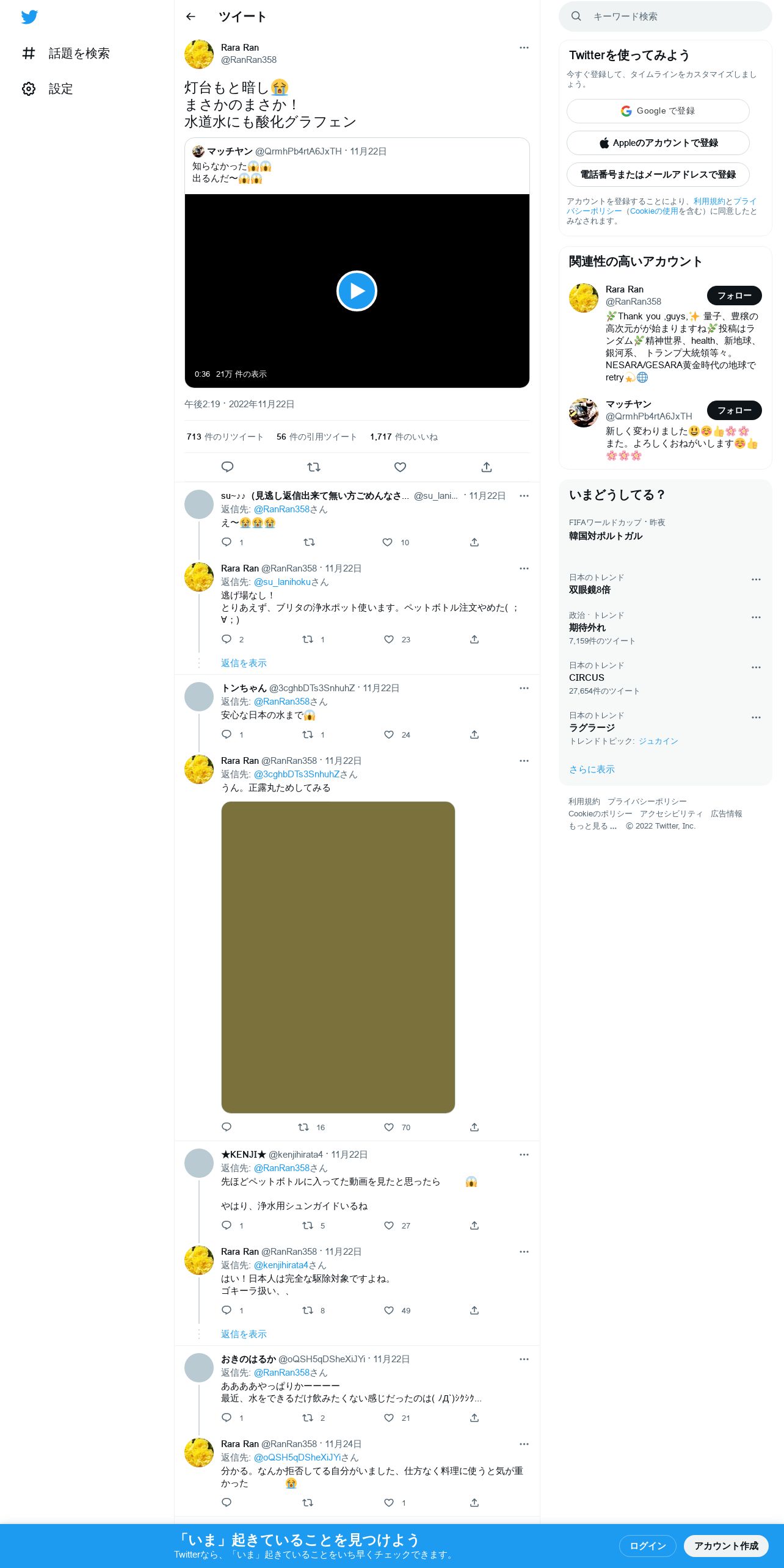Image resolution: width=784 pixels, height=1568 pixels.
Task: Click the retweet icon under main tweet
Action: tap(314, 467)
